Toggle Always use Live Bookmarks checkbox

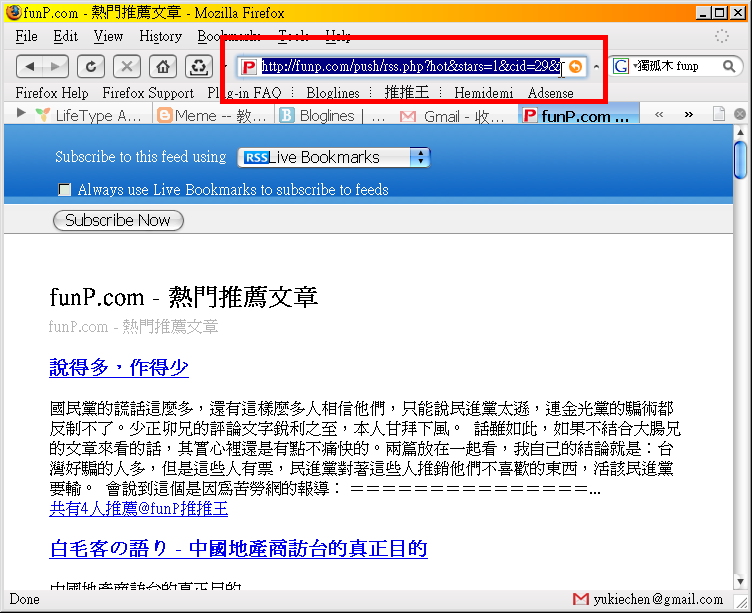(x=64, y=189)
